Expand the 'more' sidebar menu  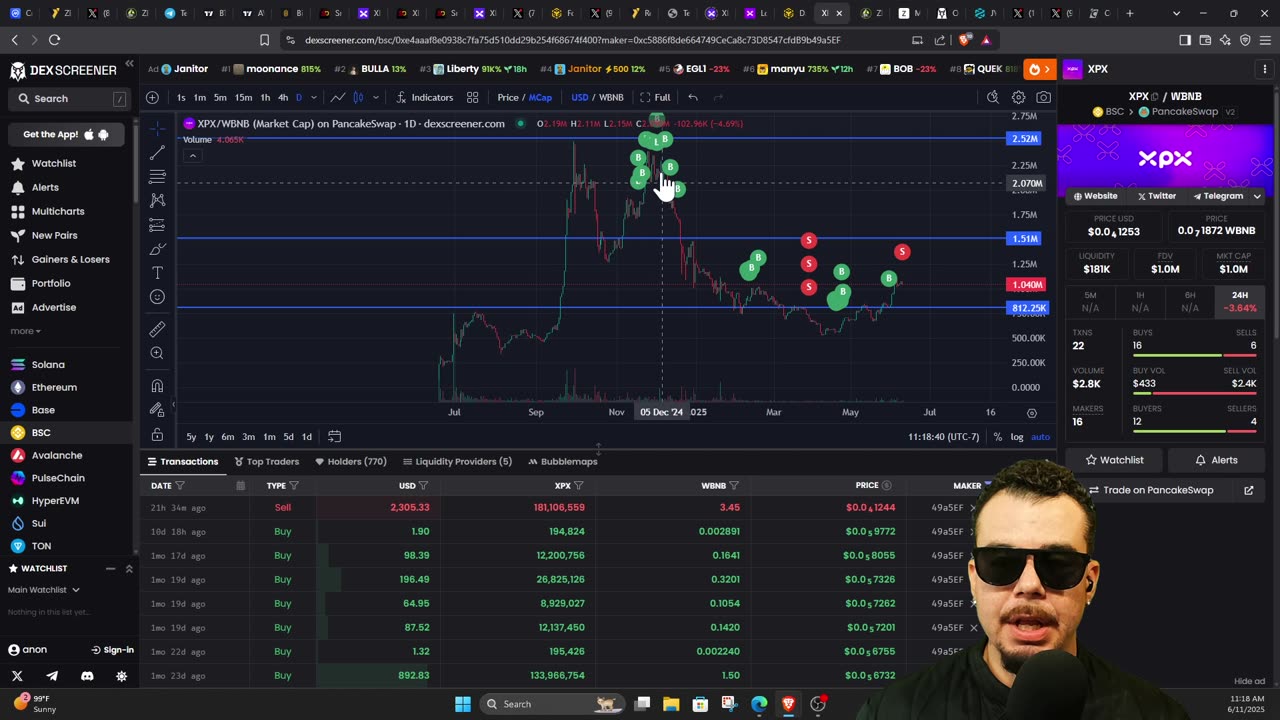point(25,331)
